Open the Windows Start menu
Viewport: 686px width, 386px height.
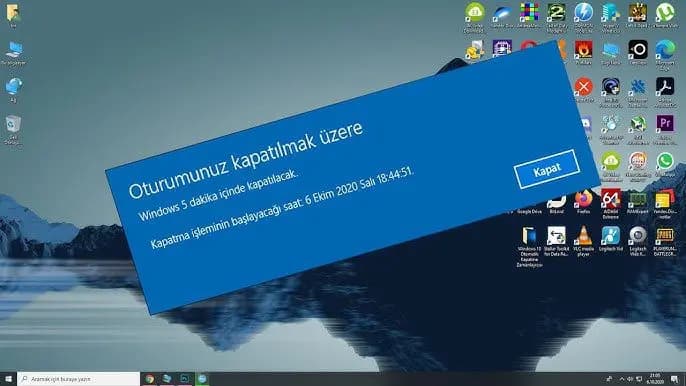(8, 379)
